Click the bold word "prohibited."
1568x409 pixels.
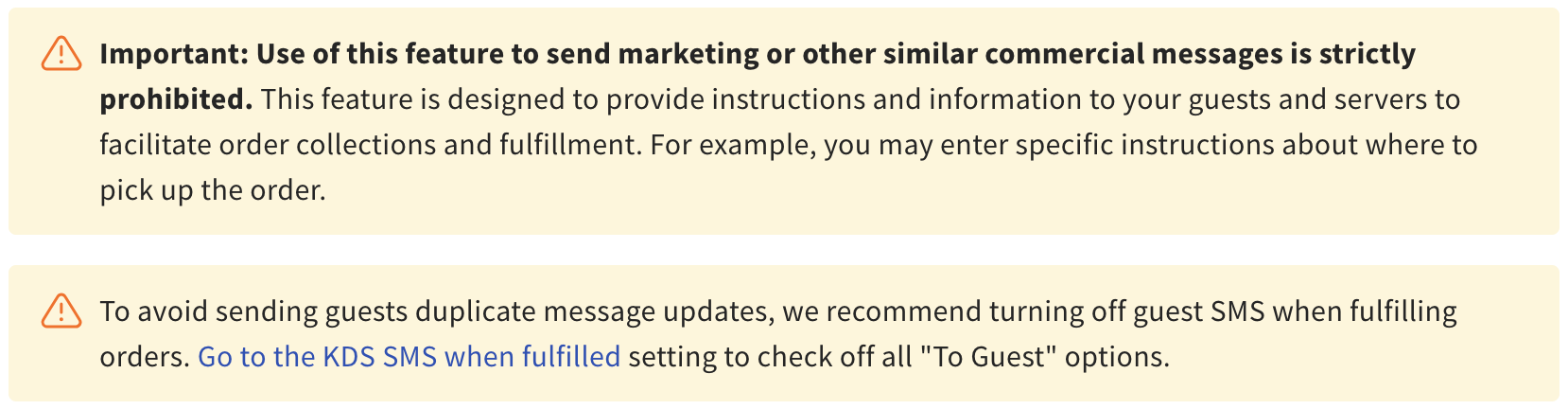tap(176, 99)
